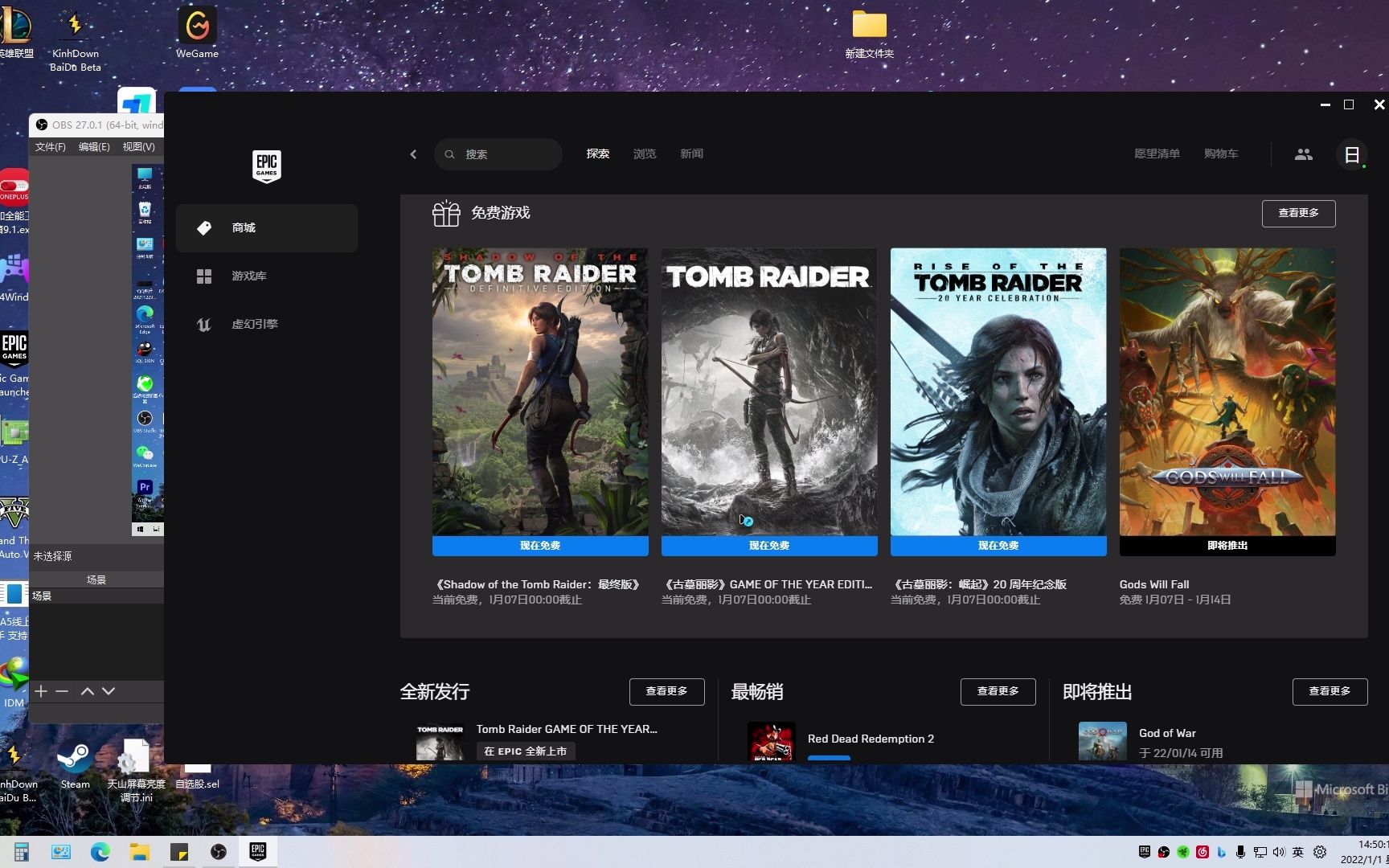Screen dimensions: 1389x868
Task: Switch to the 浏览 tab
Action: pyautogui.click(x=645, y=154)
